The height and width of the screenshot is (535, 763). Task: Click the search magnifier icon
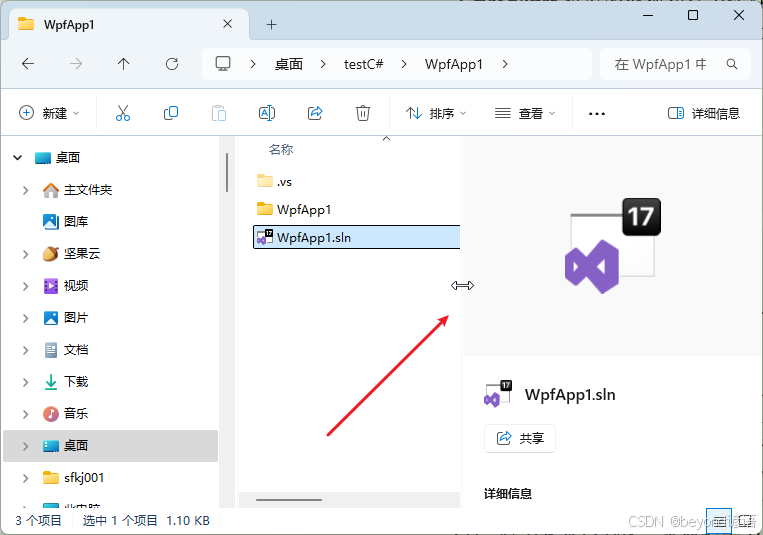coord(731,64)
